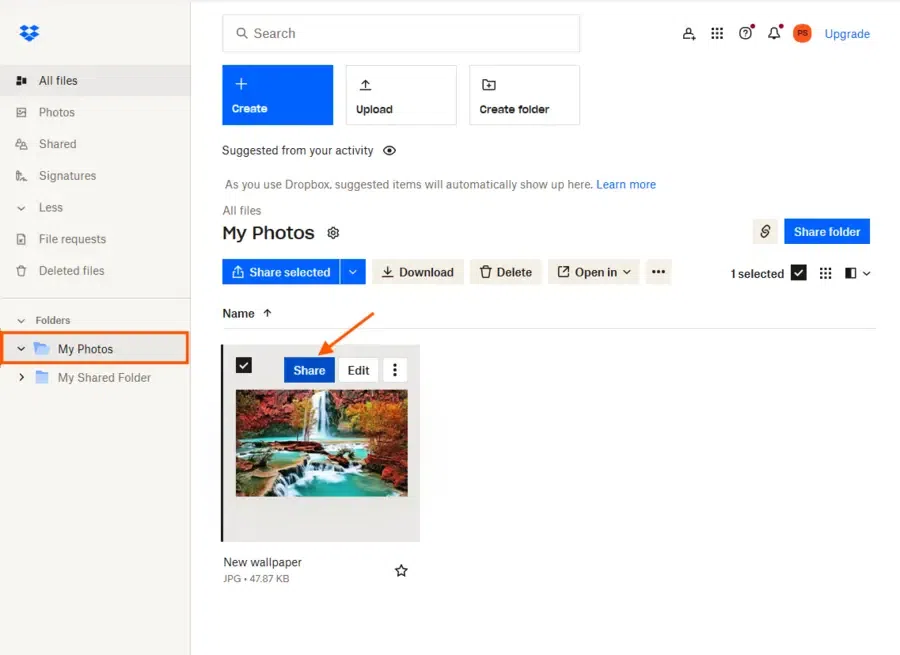Open My Photos folder settings gear
900x655 pixels.
click(333, 233)
